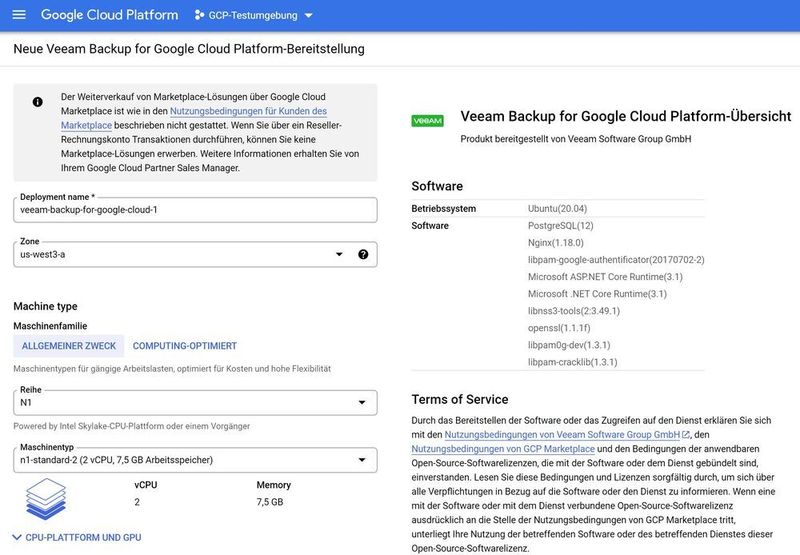Open the hamburger navigation menu
800x555 pixels.
click(19, 15)
